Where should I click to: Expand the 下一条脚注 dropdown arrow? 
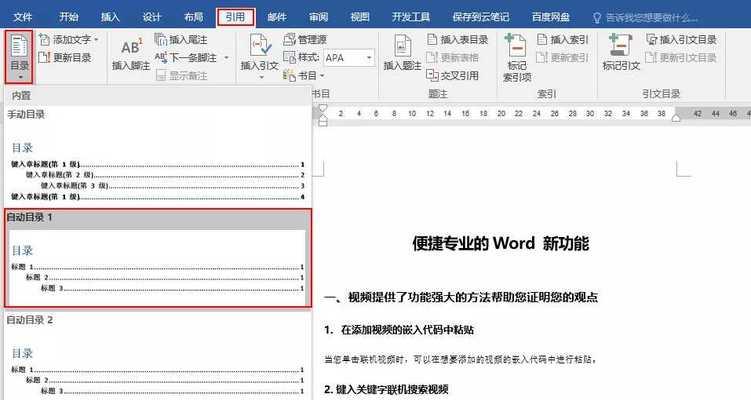click(x=227, y=58)
